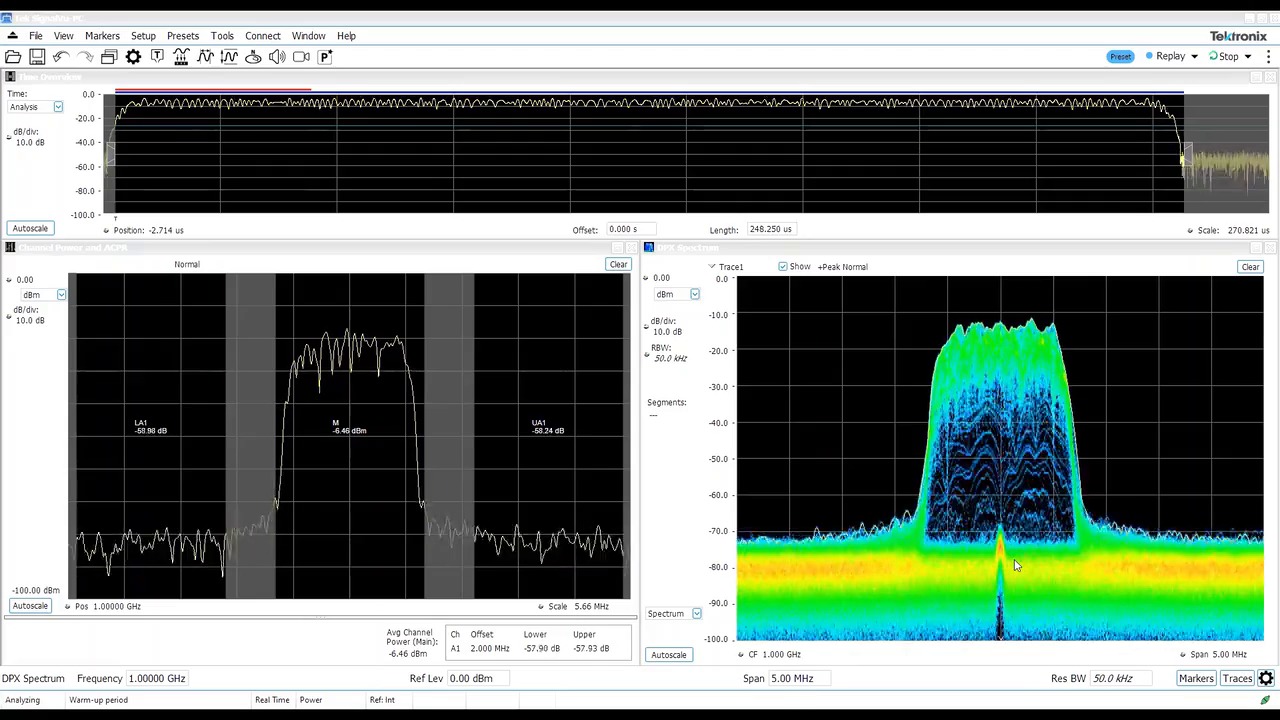Open the Settings gear on the toolbar
Viewport: 1280px width, 720px height.
point(133,56)
